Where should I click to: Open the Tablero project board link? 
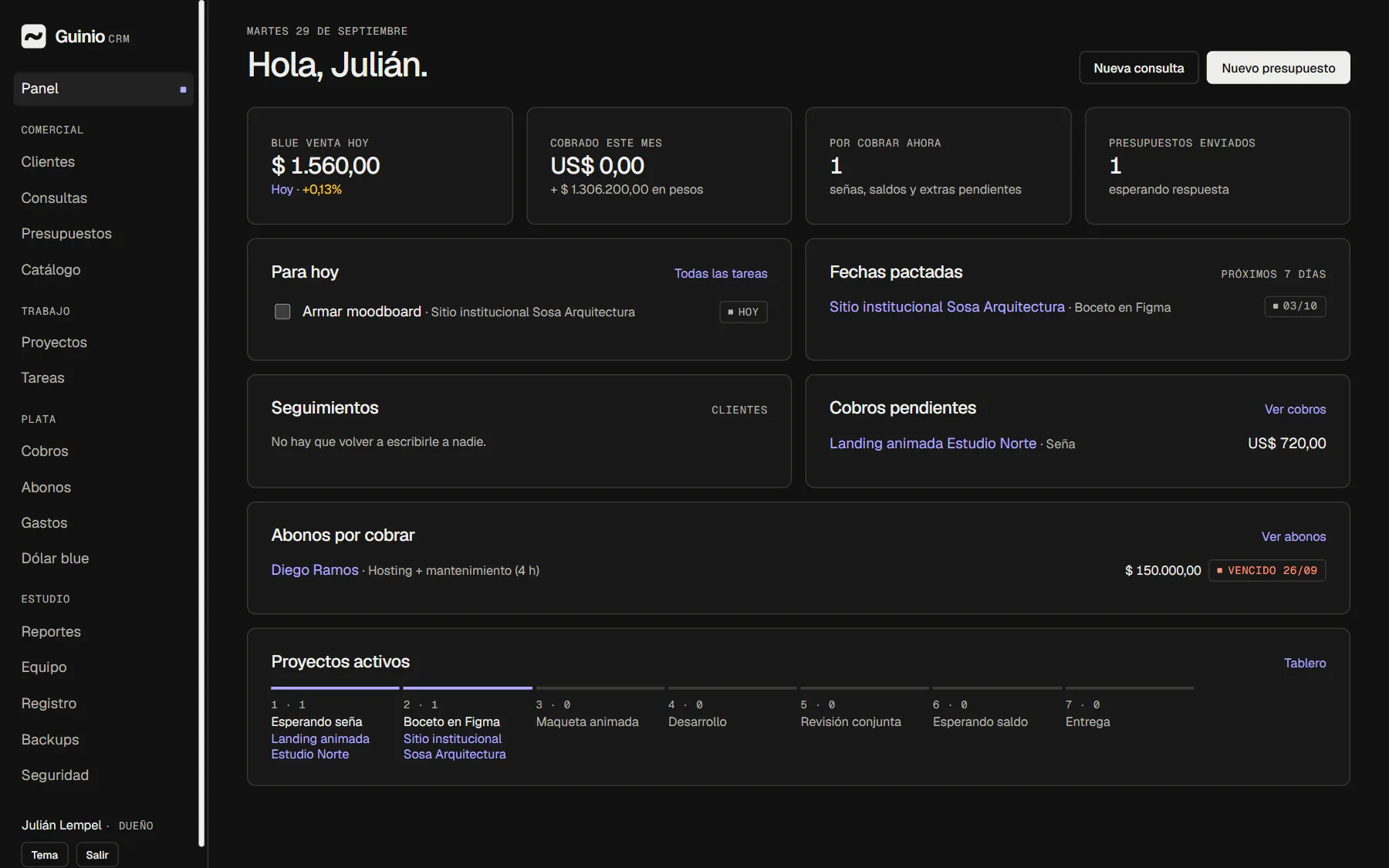pyautogui.click(x=1305, y=663)
